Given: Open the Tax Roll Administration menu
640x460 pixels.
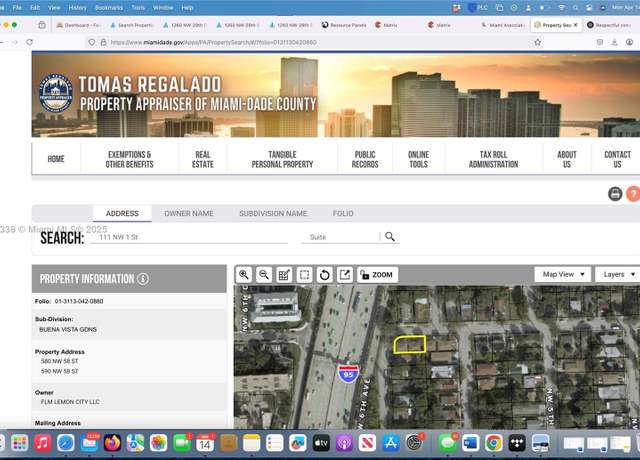Looking at the screenshot, I should 493,159.
